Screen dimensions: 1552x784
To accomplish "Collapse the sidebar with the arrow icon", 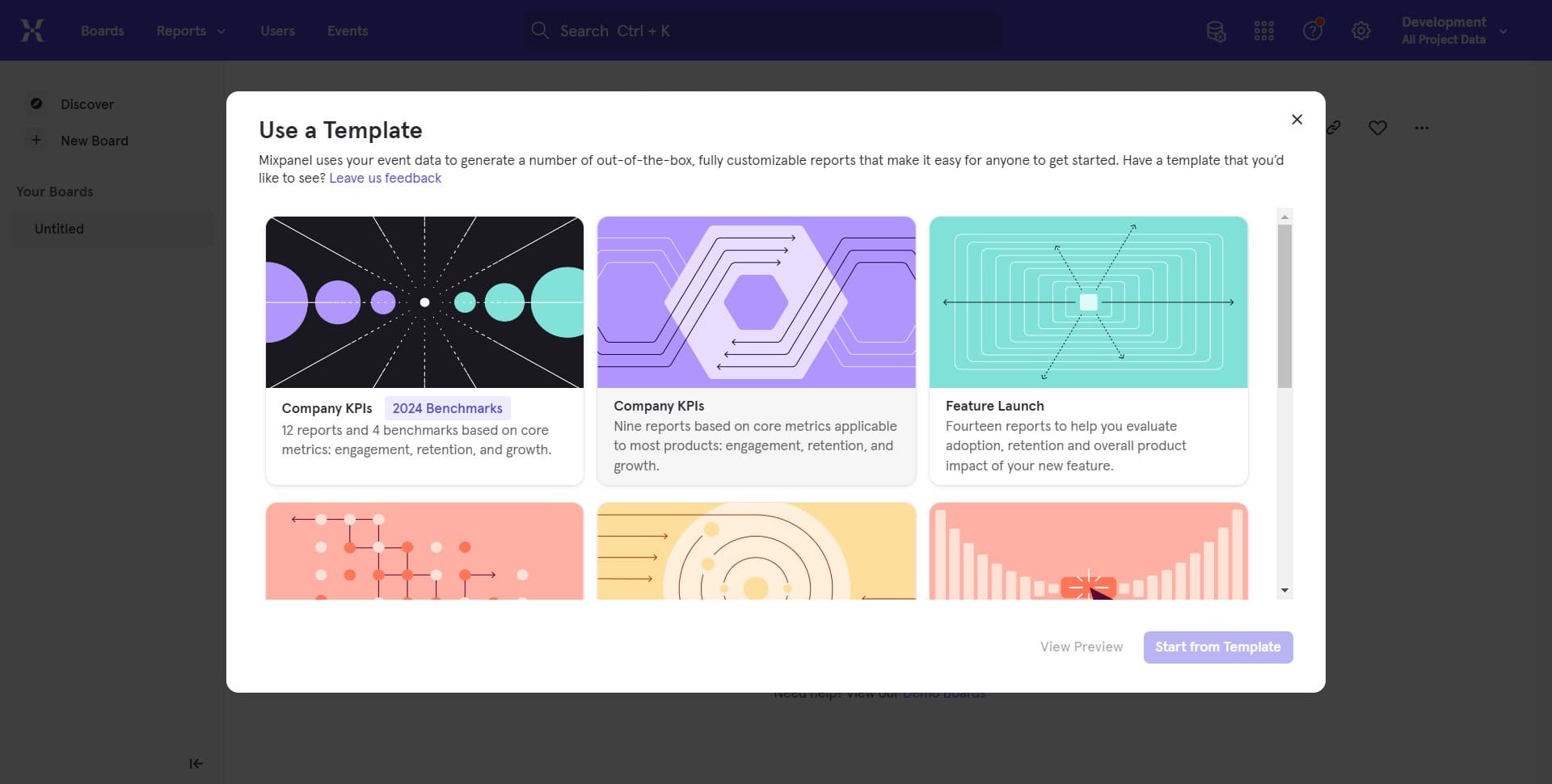I will coord(195,763).
